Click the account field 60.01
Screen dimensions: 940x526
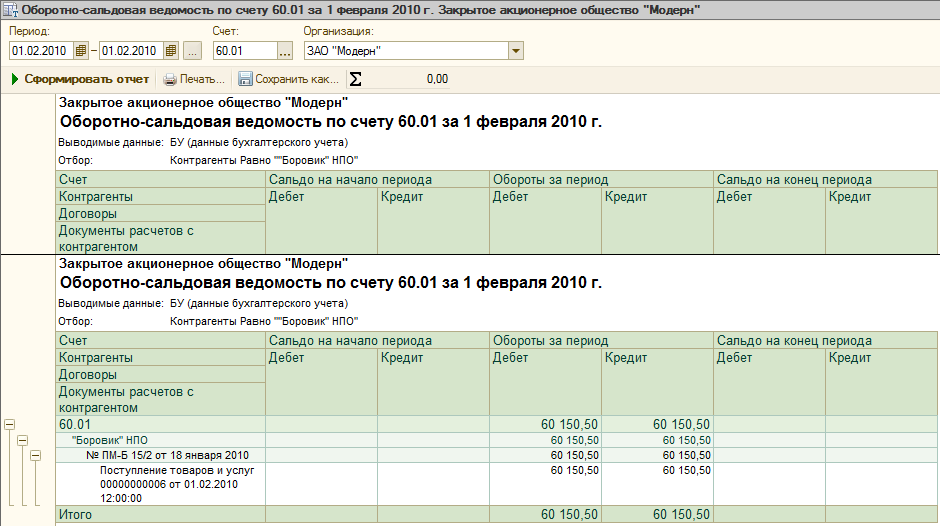point(245,51)
